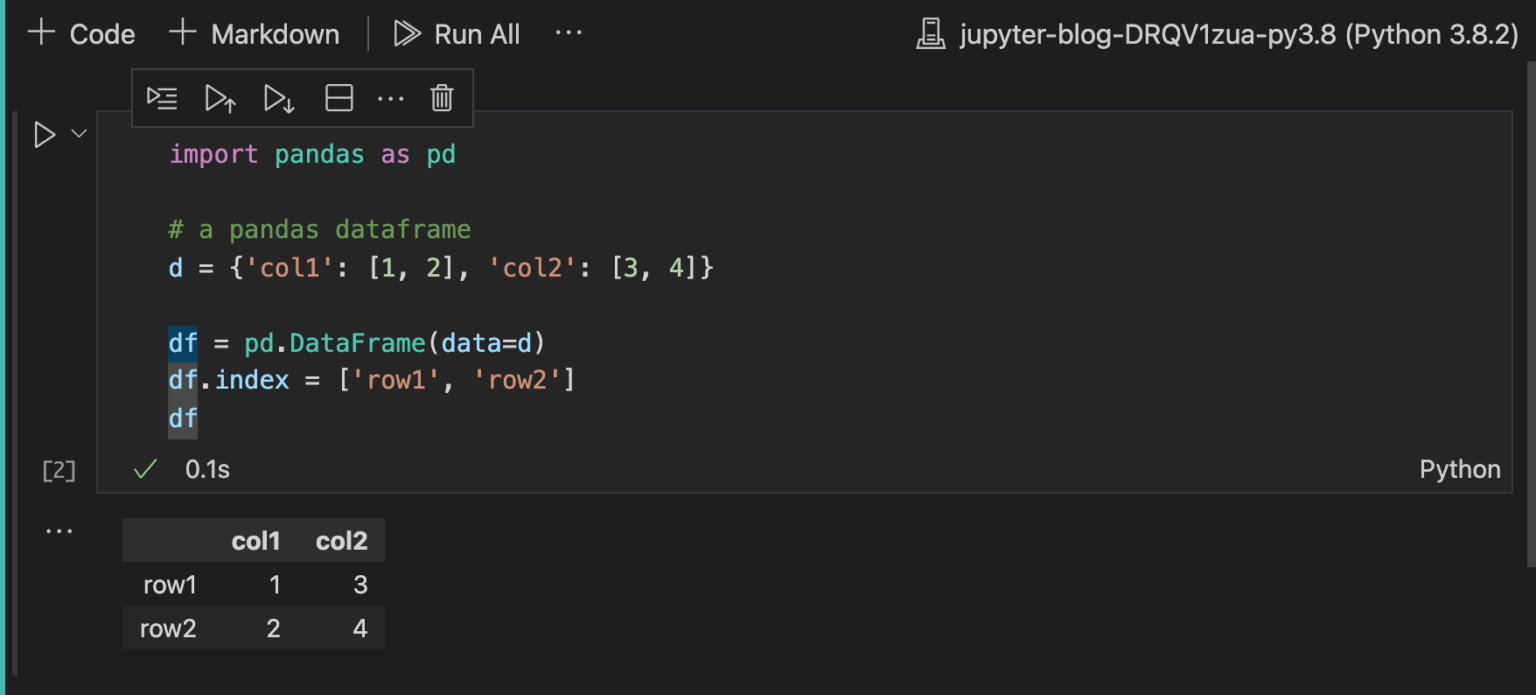Open More Actions ellipsis on the cell toolbar
This screenshot has height=695, width=1536.
pyautogui.click(x=391, y=98)
